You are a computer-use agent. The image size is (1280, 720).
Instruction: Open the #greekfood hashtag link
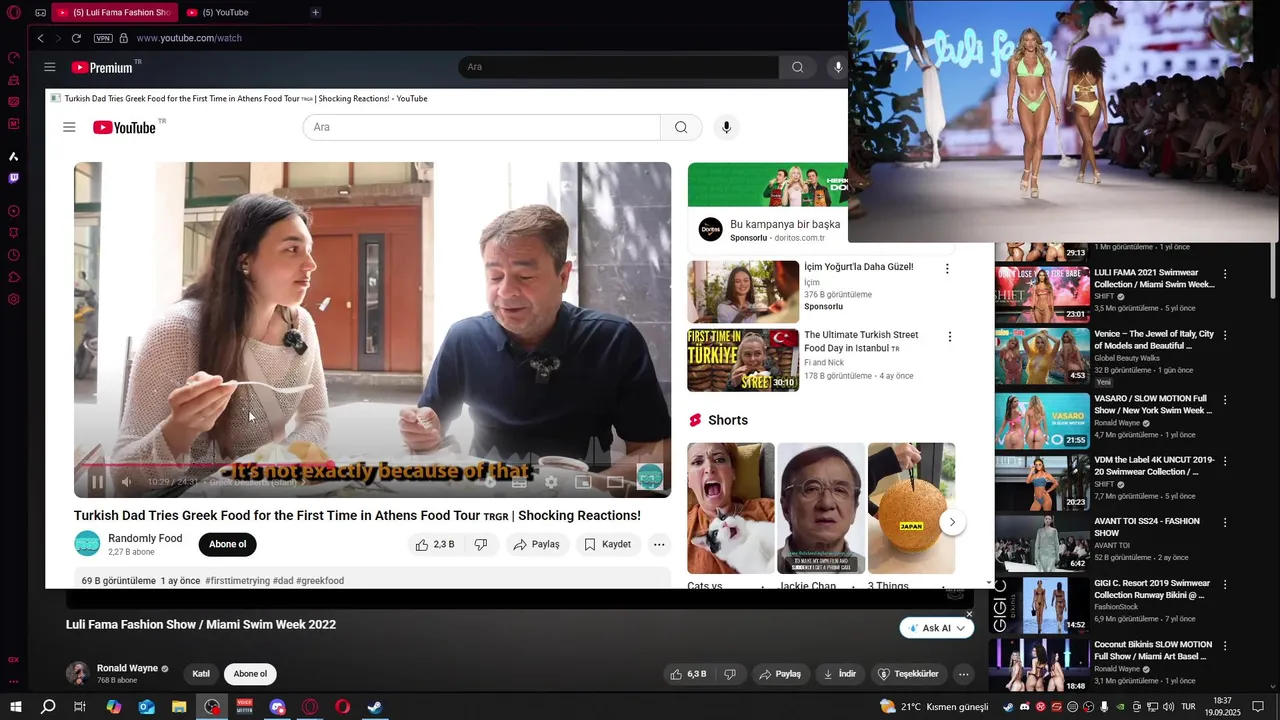320,580
